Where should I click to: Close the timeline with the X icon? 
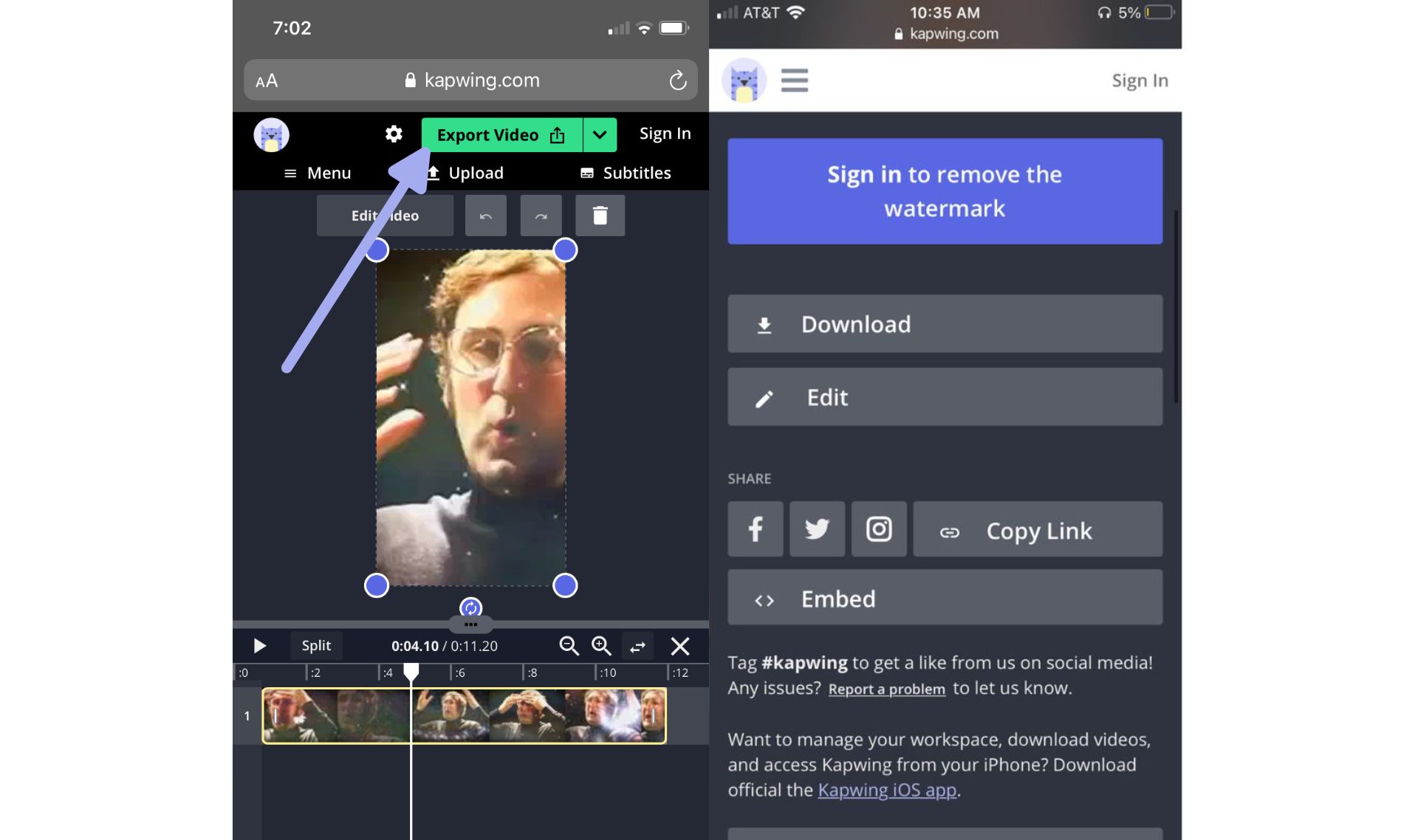679,647
